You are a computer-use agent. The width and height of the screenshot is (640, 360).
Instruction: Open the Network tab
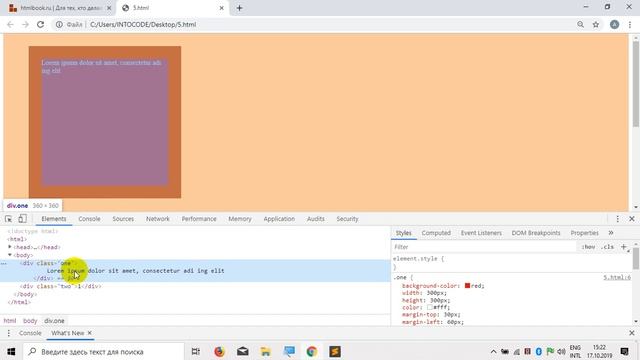pyautogui.click(x=158, y=219)
